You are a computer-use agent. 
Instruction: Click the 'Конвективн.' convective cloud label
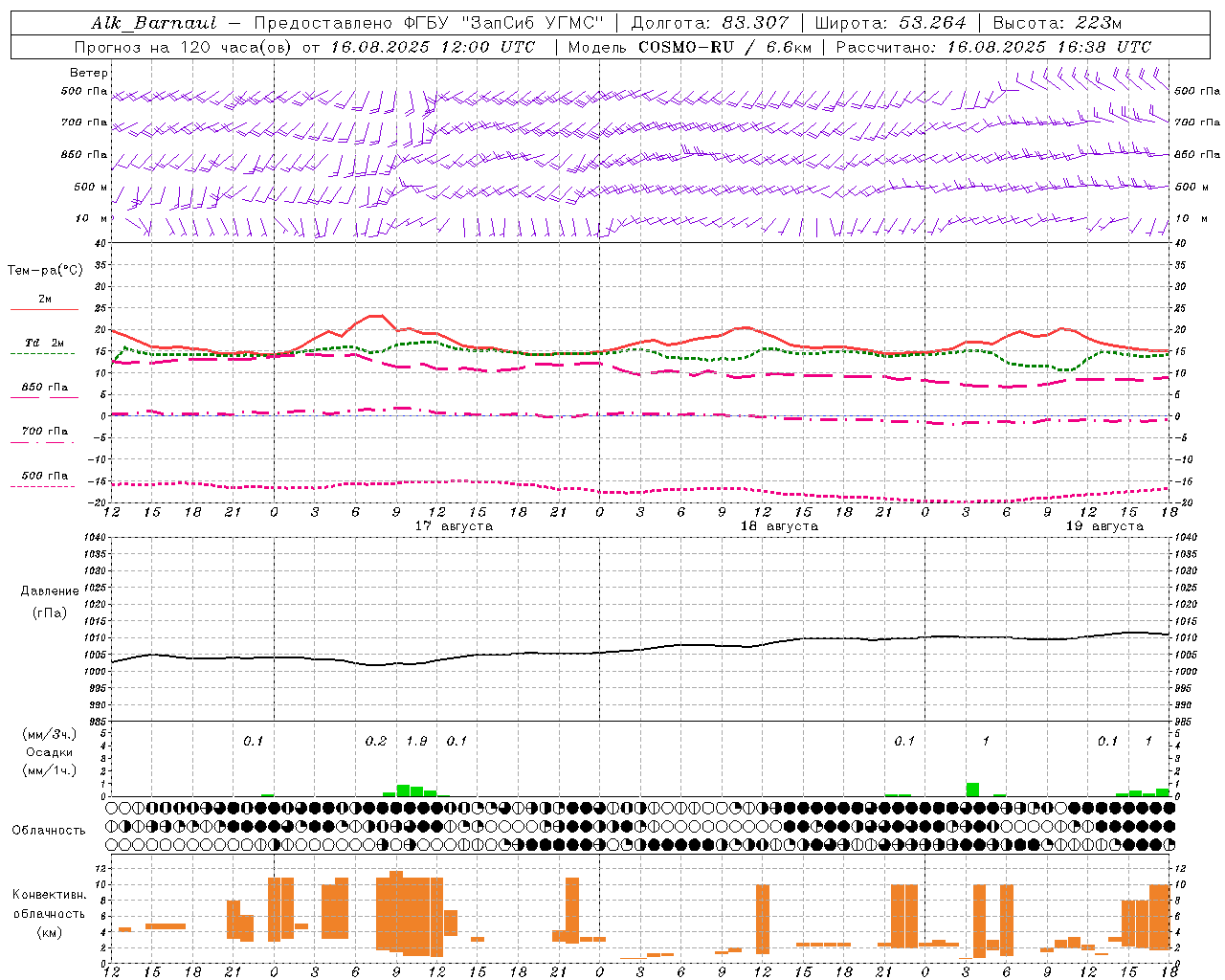click(50, 895)
